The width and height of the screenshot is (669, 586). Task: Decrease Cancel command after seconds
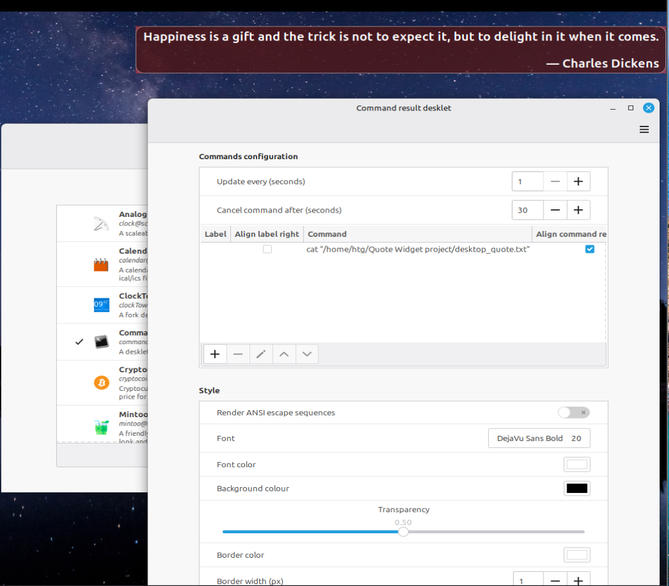(555, 210)
